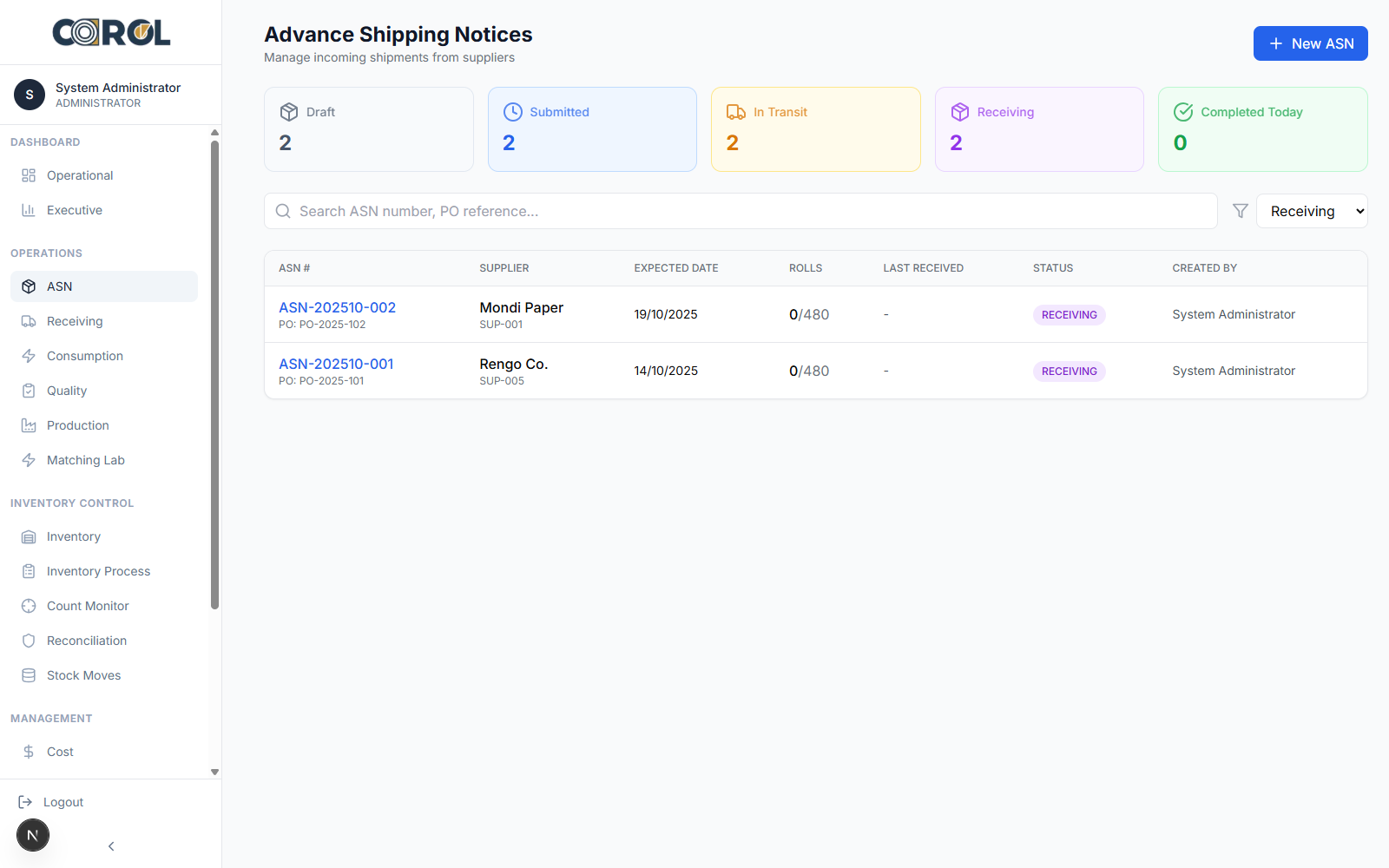Click the round N avatar icon
The height and width of the screenshot is (868, 1389).
click(33, 835)
